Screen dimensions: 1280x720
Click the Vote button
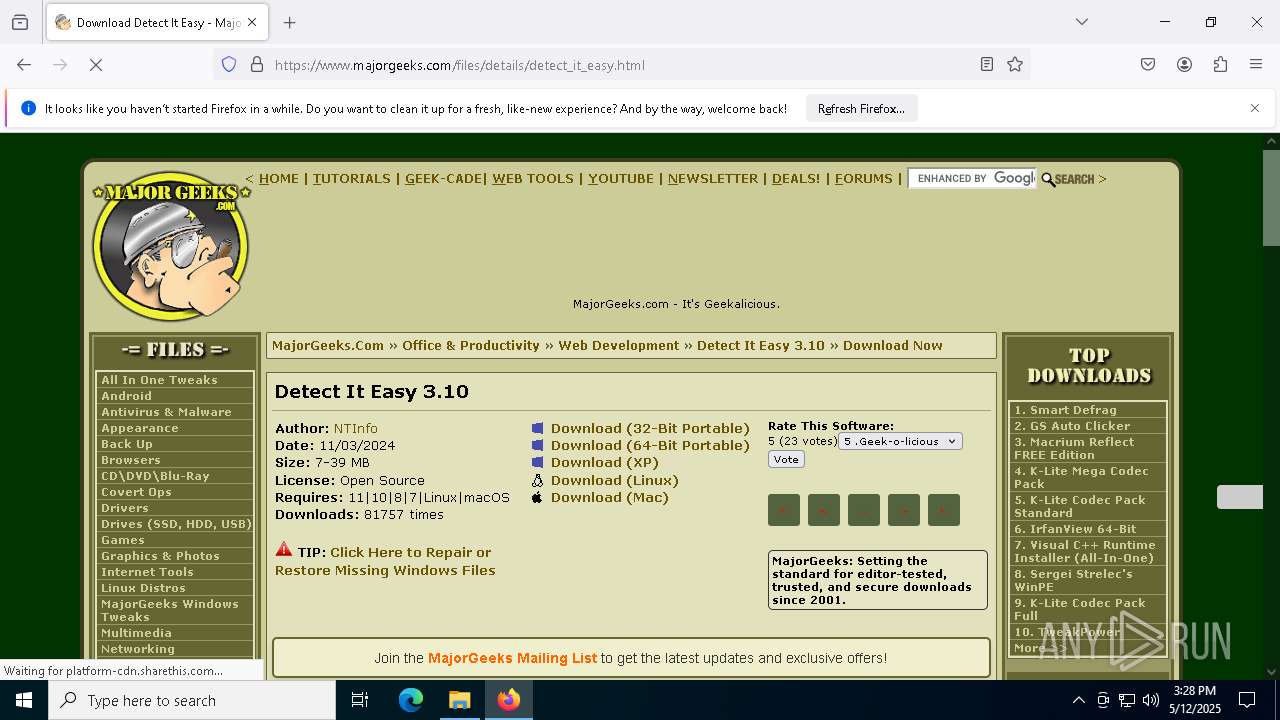[x=786, y=460]
